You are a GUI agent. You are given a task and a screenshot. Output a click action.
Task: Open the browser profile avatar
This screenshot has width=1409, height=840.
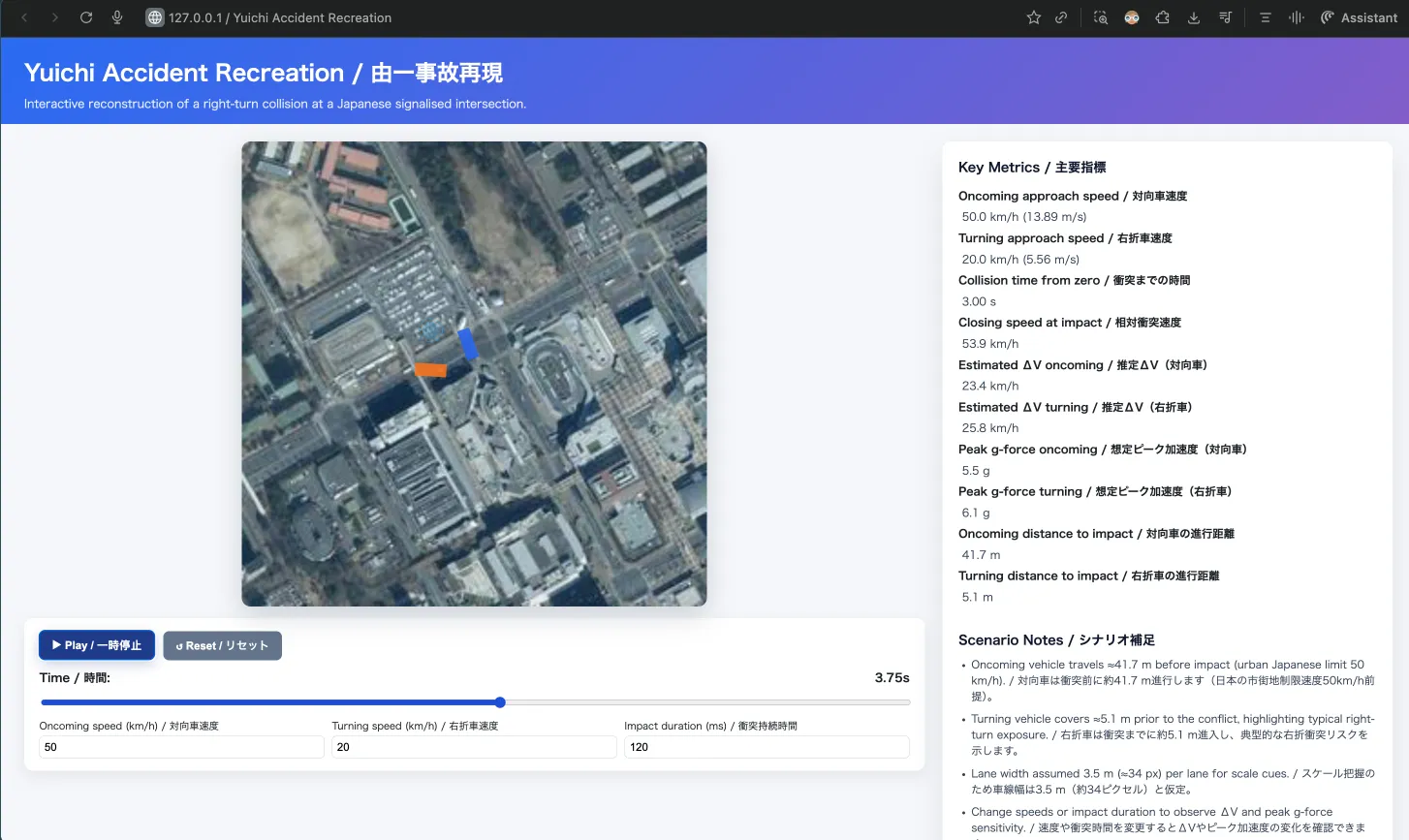click(x=1131, y=17)
